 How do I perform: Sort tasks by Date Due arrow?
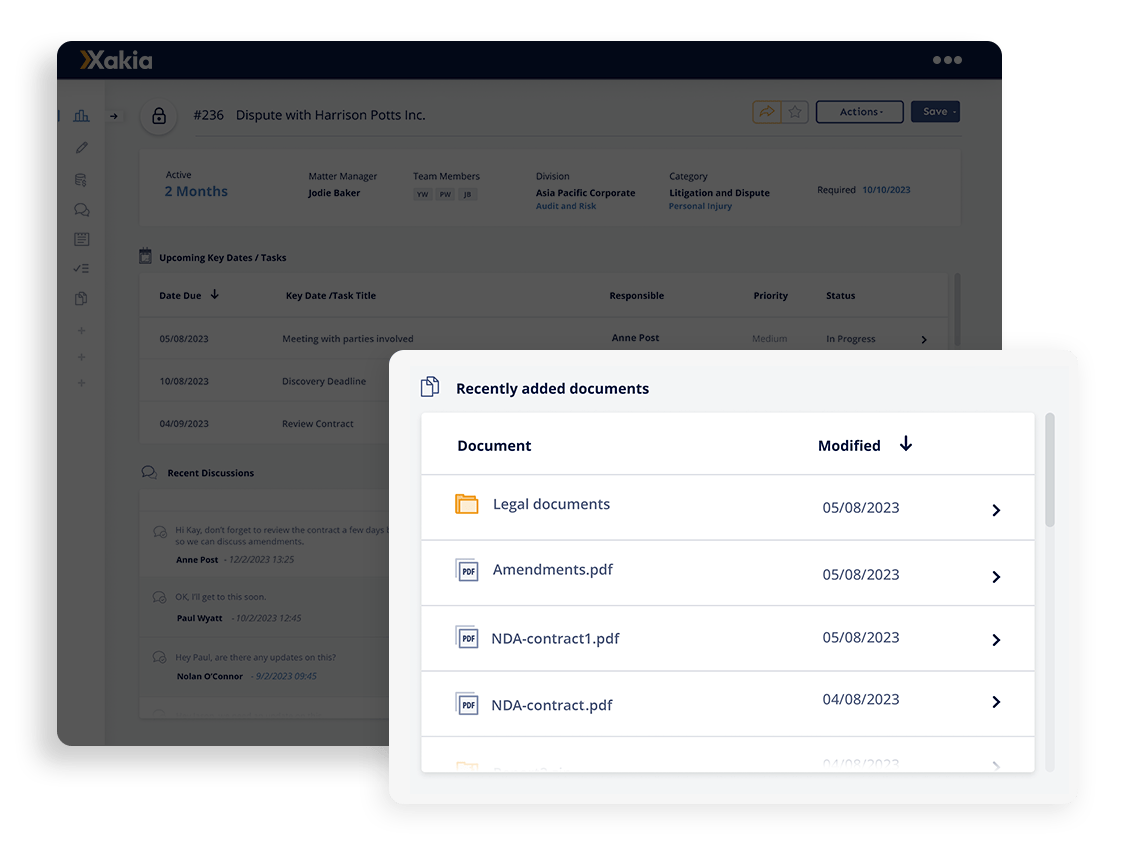(215, 295)
